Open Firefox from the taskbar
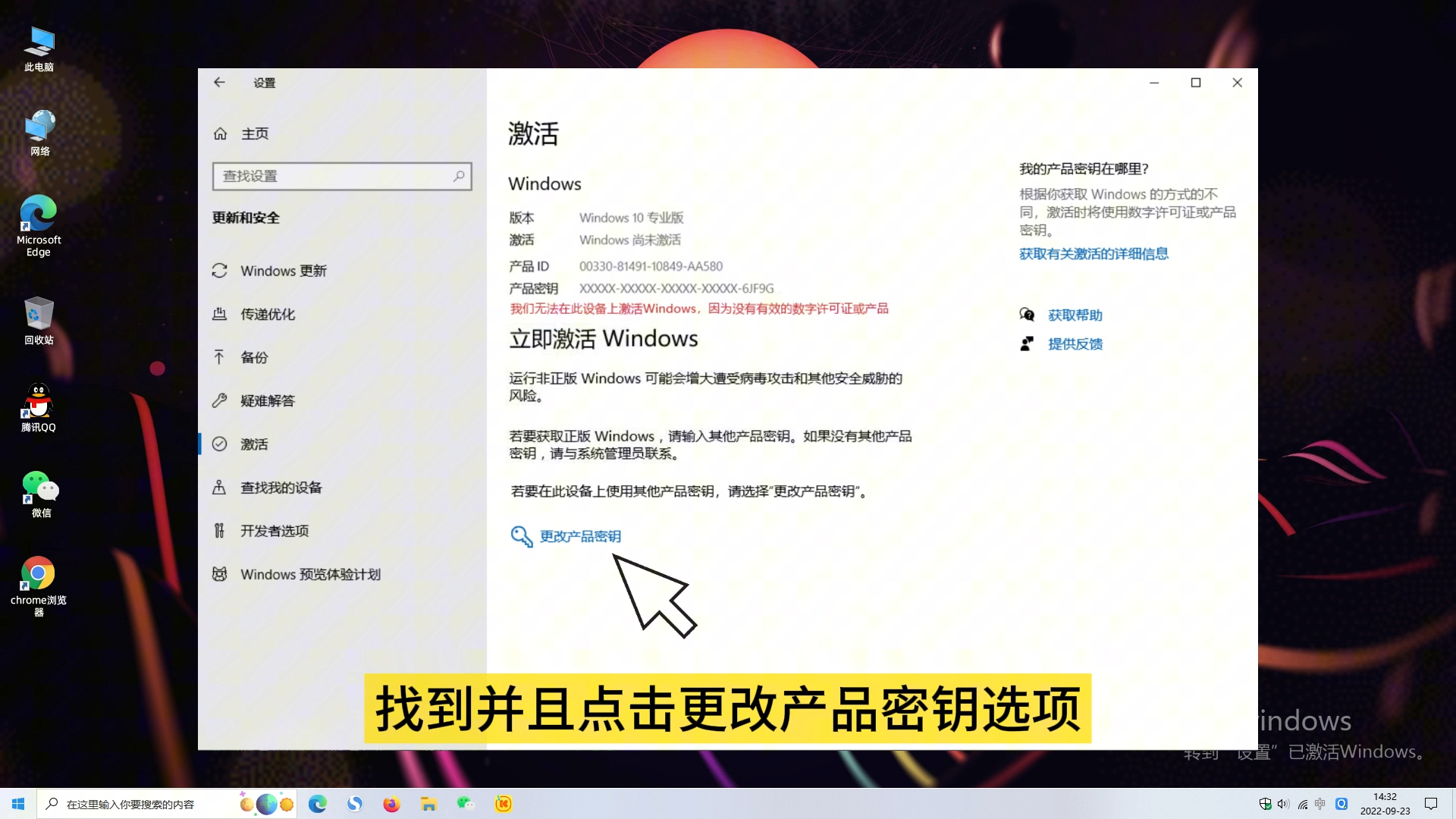 [x=391, y=803]
